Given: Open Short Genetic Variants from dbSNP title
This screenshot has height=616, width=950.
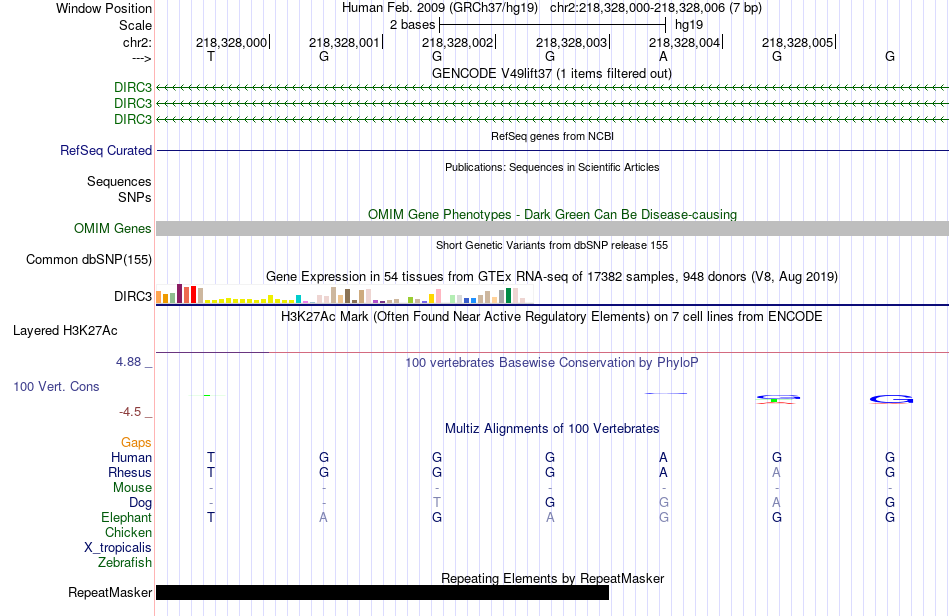Looking at the screenshot, I should [x=552, y=245].
